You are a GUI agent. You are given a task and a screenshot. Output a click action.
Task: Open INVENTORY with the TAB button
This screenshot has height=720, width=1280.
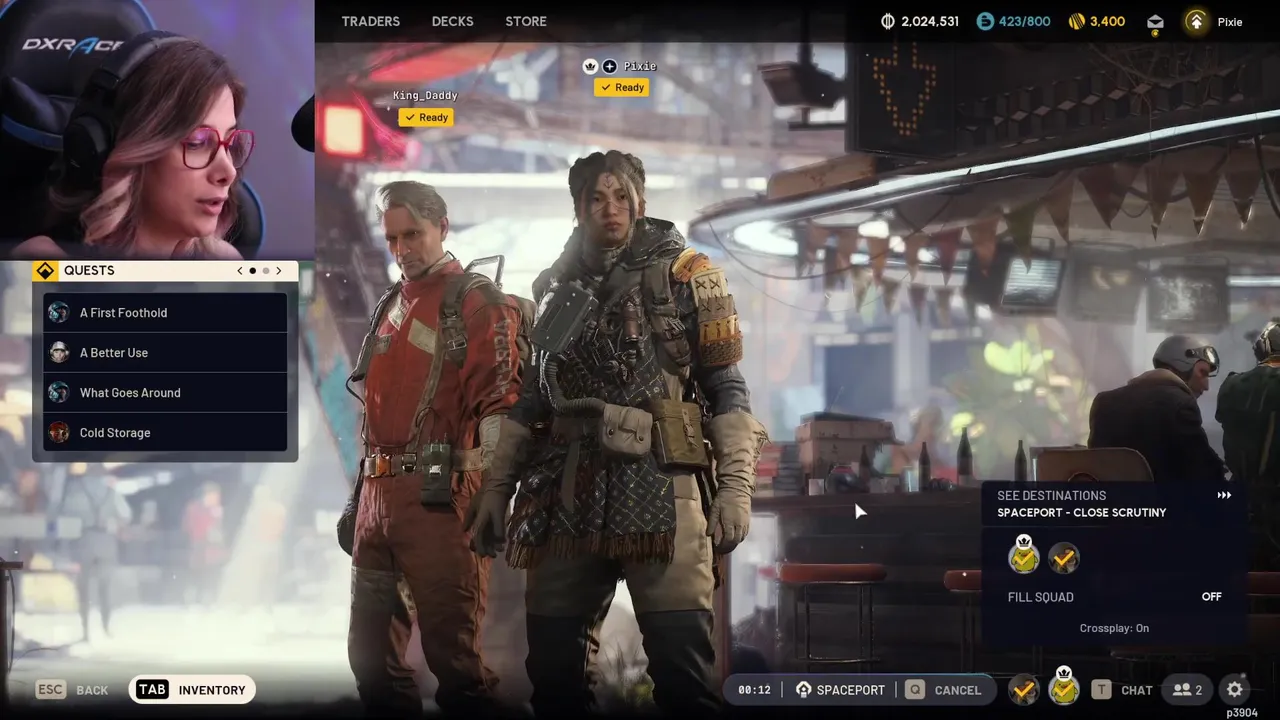pyautogui.click(x=192, y=689)
